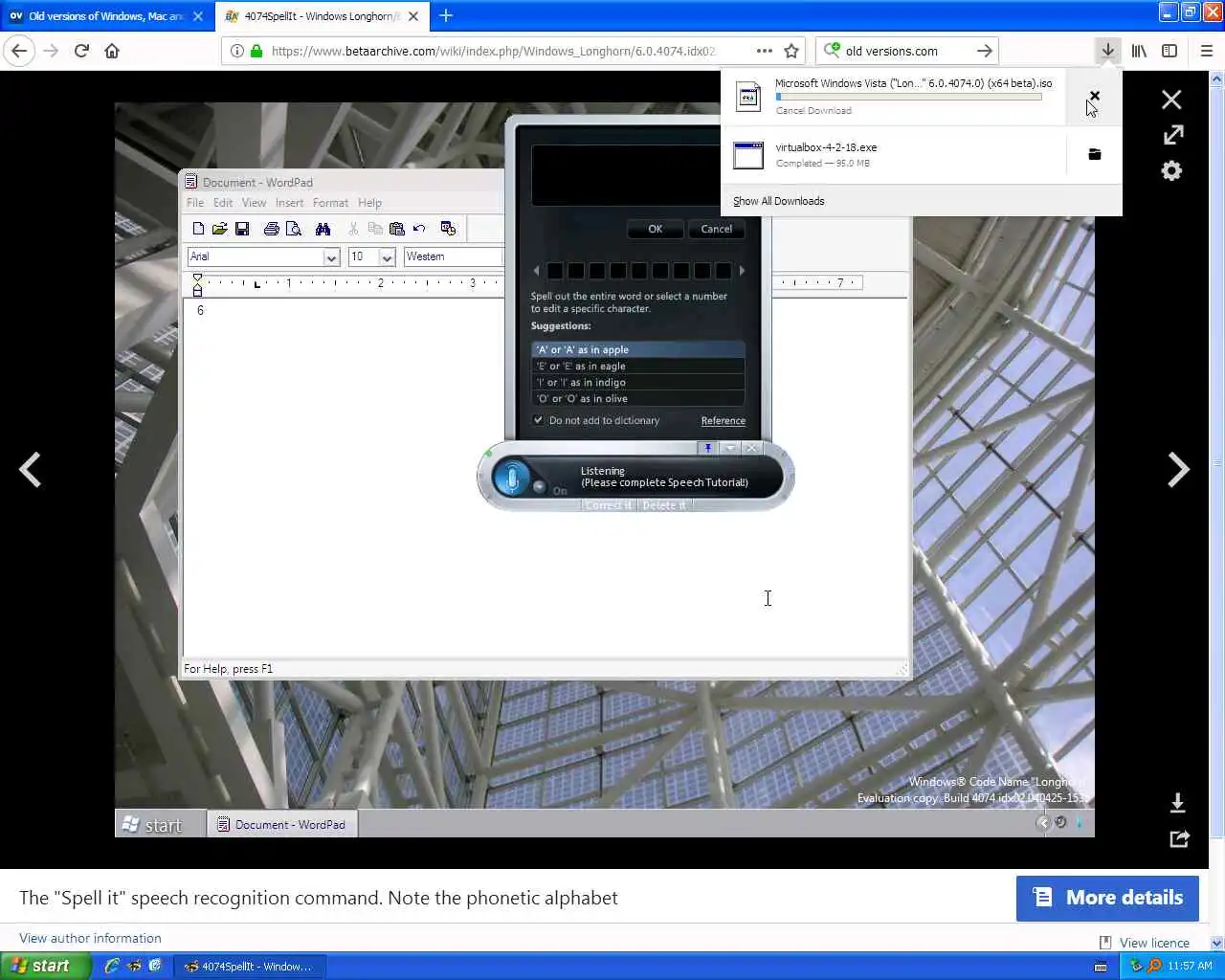Show the previous image
The width and height of the screenshot is (1225, 980).
tap(31, 469)
